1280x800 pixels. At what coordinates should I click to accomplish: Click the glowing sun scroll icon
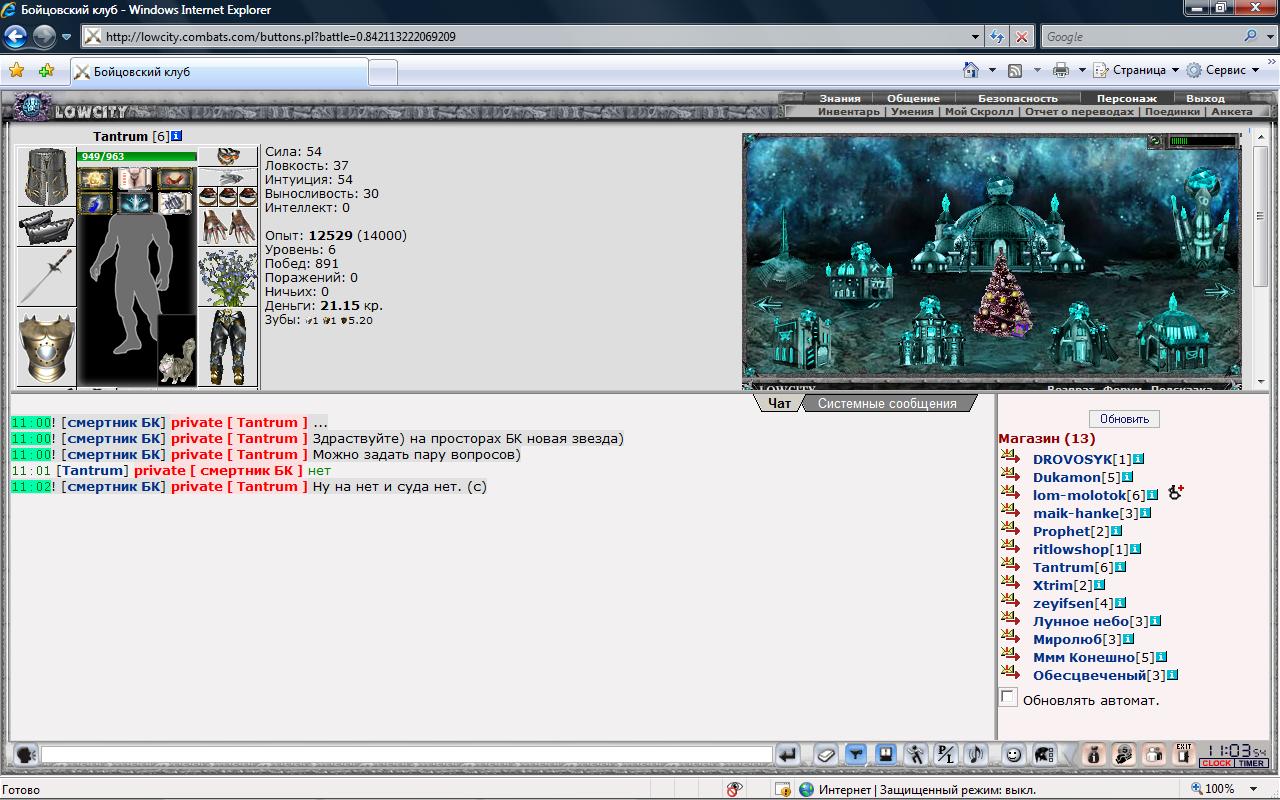(x=95, y=179)
